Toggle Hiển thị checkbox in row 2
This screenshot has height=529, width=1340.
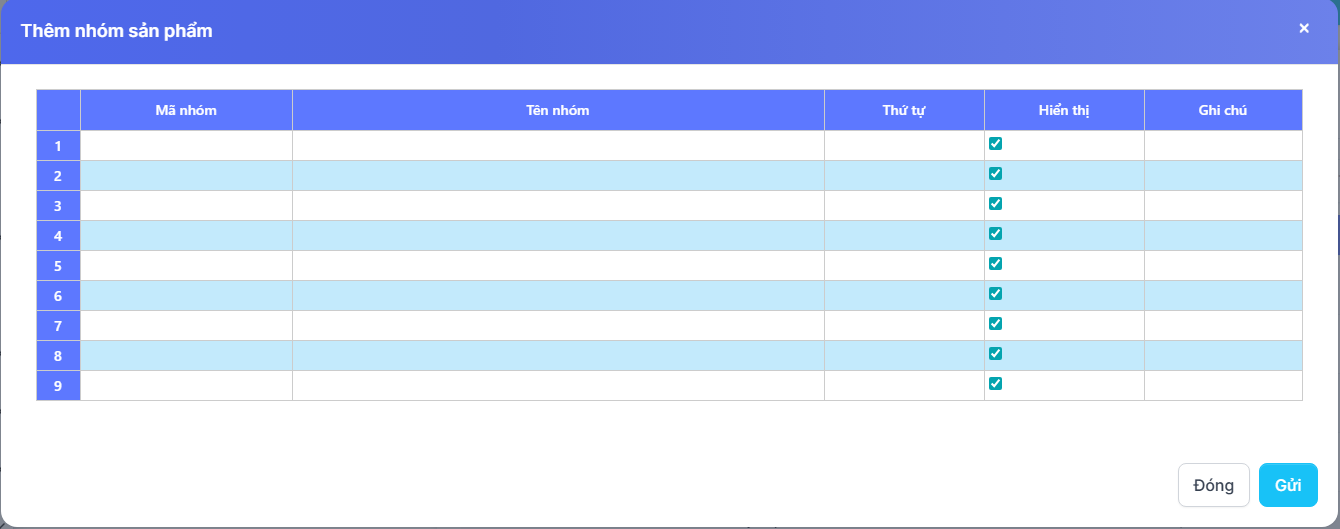(995, 174)
